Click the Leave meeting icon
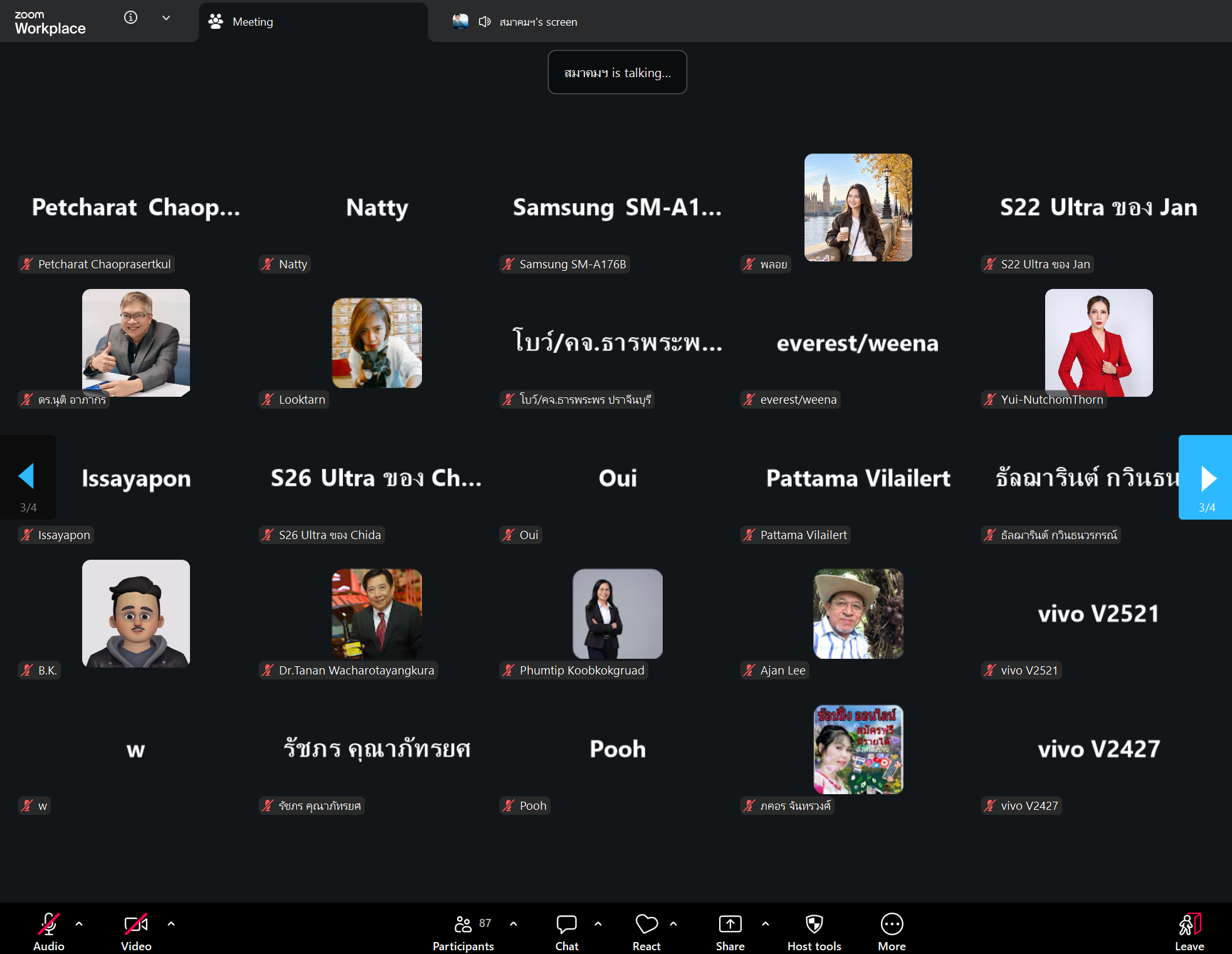The image size is (1232, 954). click(x=1189, y=924)
